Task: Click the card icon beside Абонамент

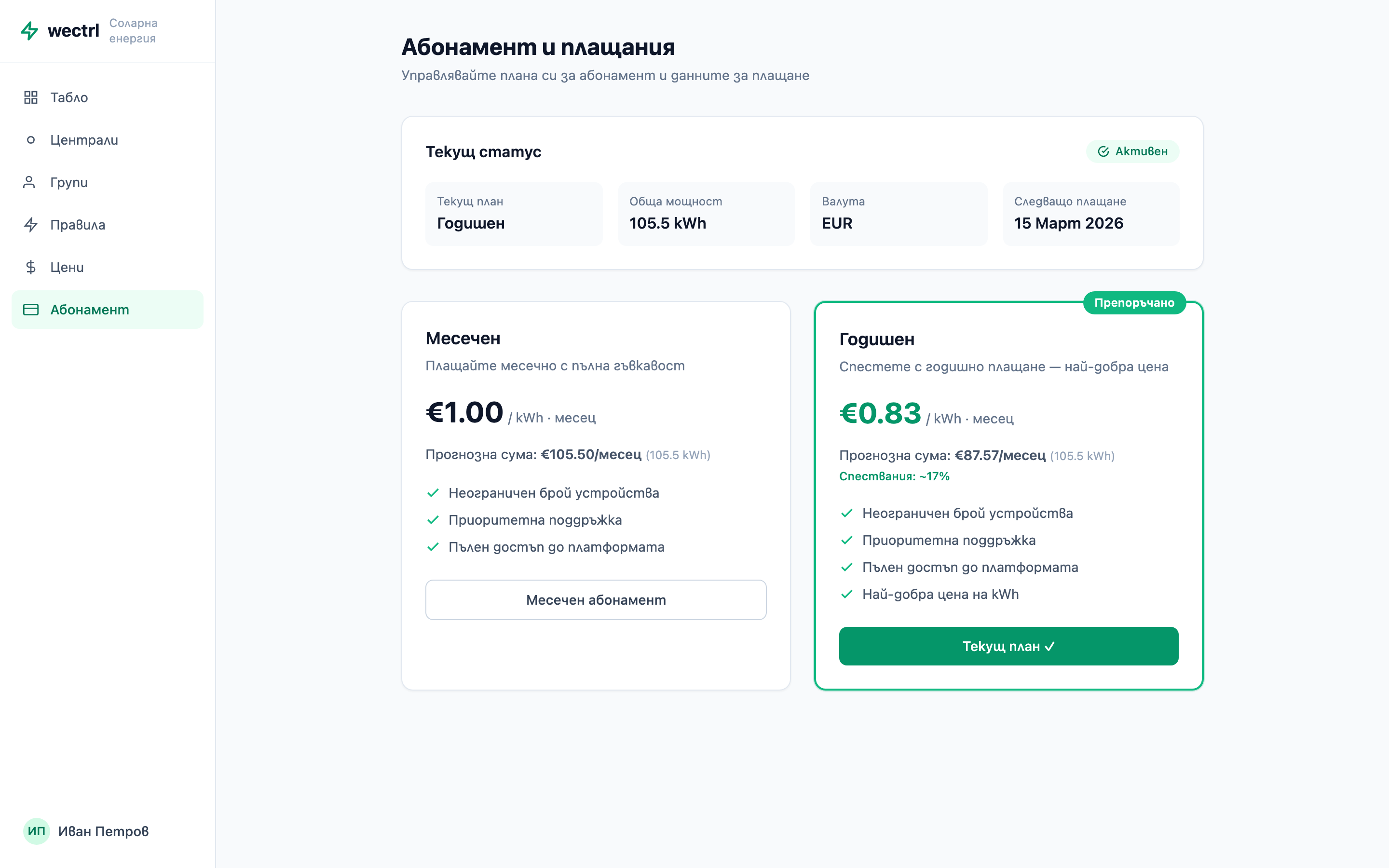Action: 31,310
